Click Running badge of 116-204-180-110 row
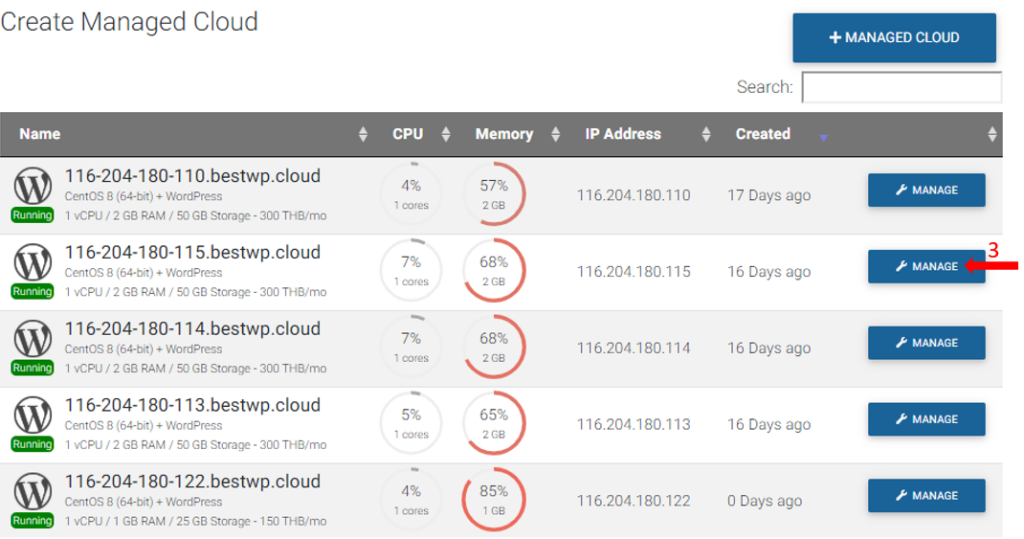This screenshot has width=1024, height=539. [32, 215]
